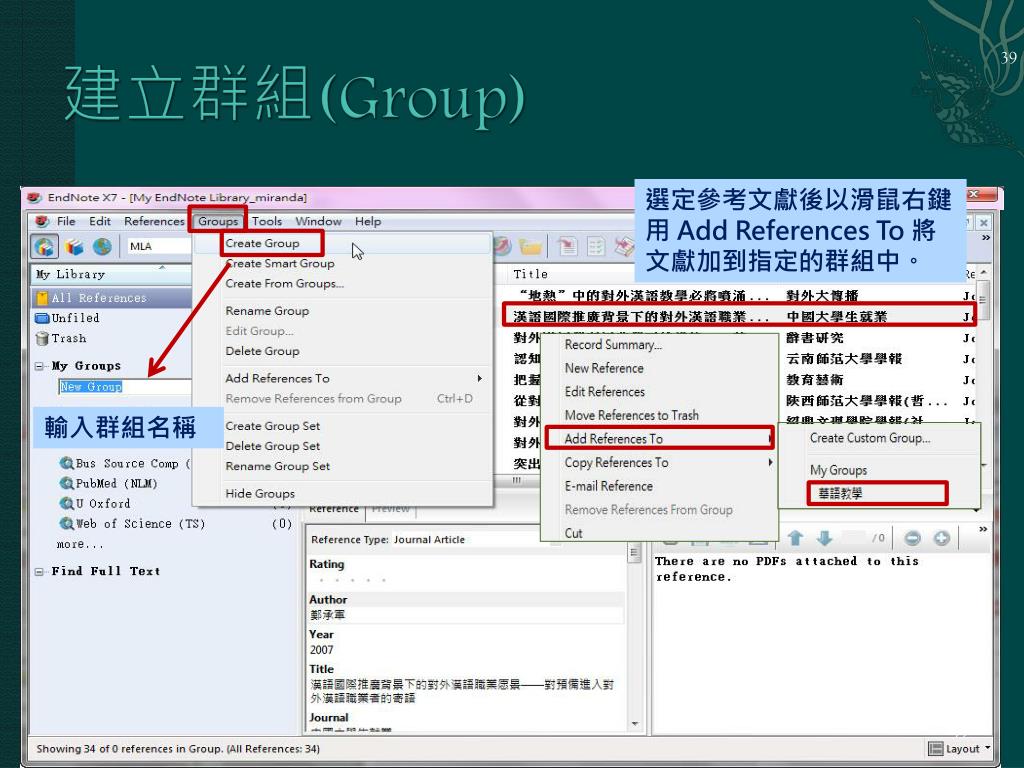Choose Create Custom Group... in submenu
Screen dimensions: 1024x768
(x=870, y=438)
